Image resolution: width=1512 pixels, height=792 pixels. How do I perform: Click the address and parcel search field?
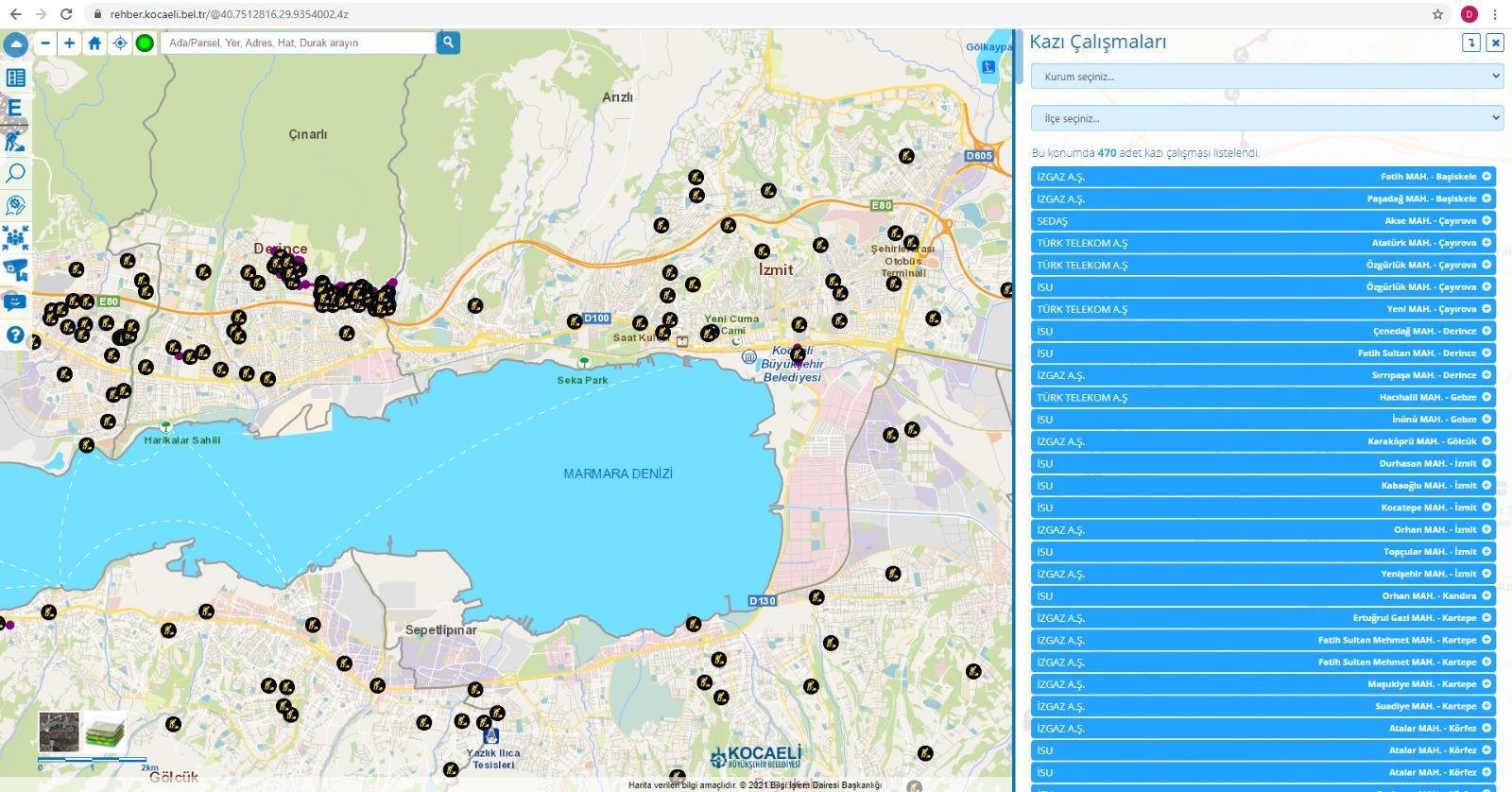[298, 43]
